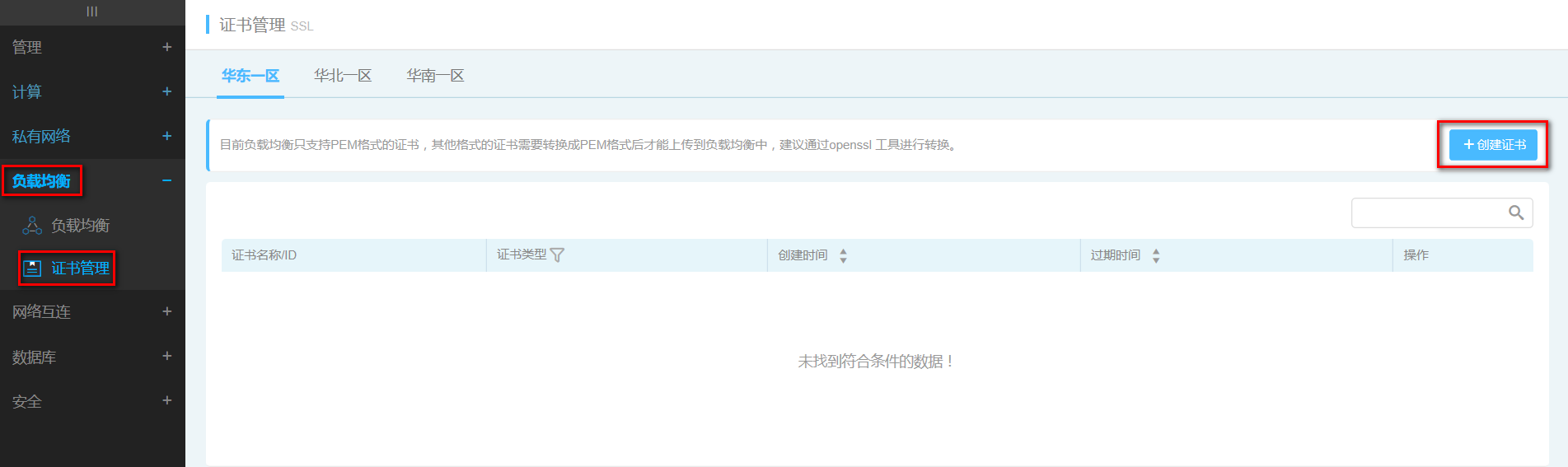Expand the 计算 menu plus sign
Screen dimensions: 1568x467
click(167, 91)
